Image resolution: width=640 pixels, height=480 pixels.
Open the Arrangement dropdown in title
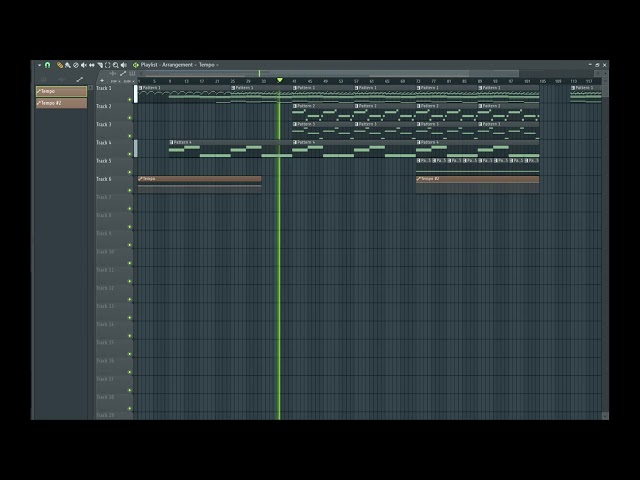pos(178,65)
